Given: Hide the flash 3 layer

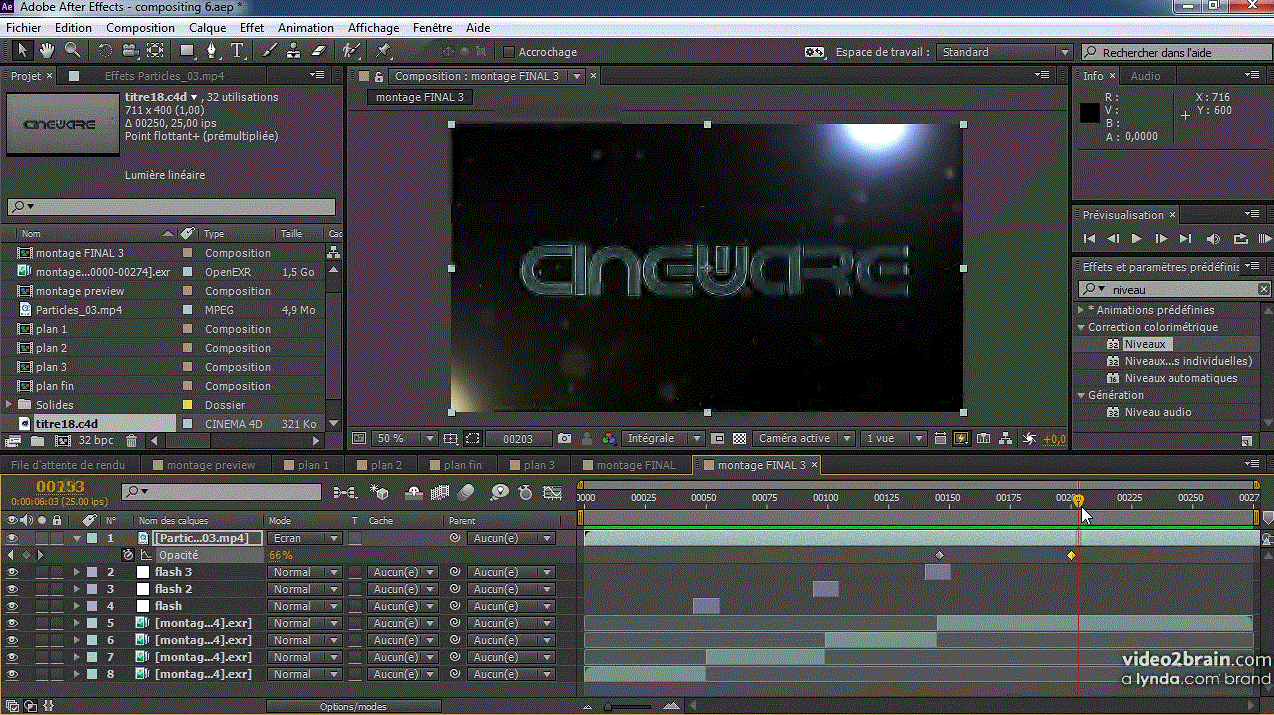Looking at the screenshot, I should click(x=12, y=572).
